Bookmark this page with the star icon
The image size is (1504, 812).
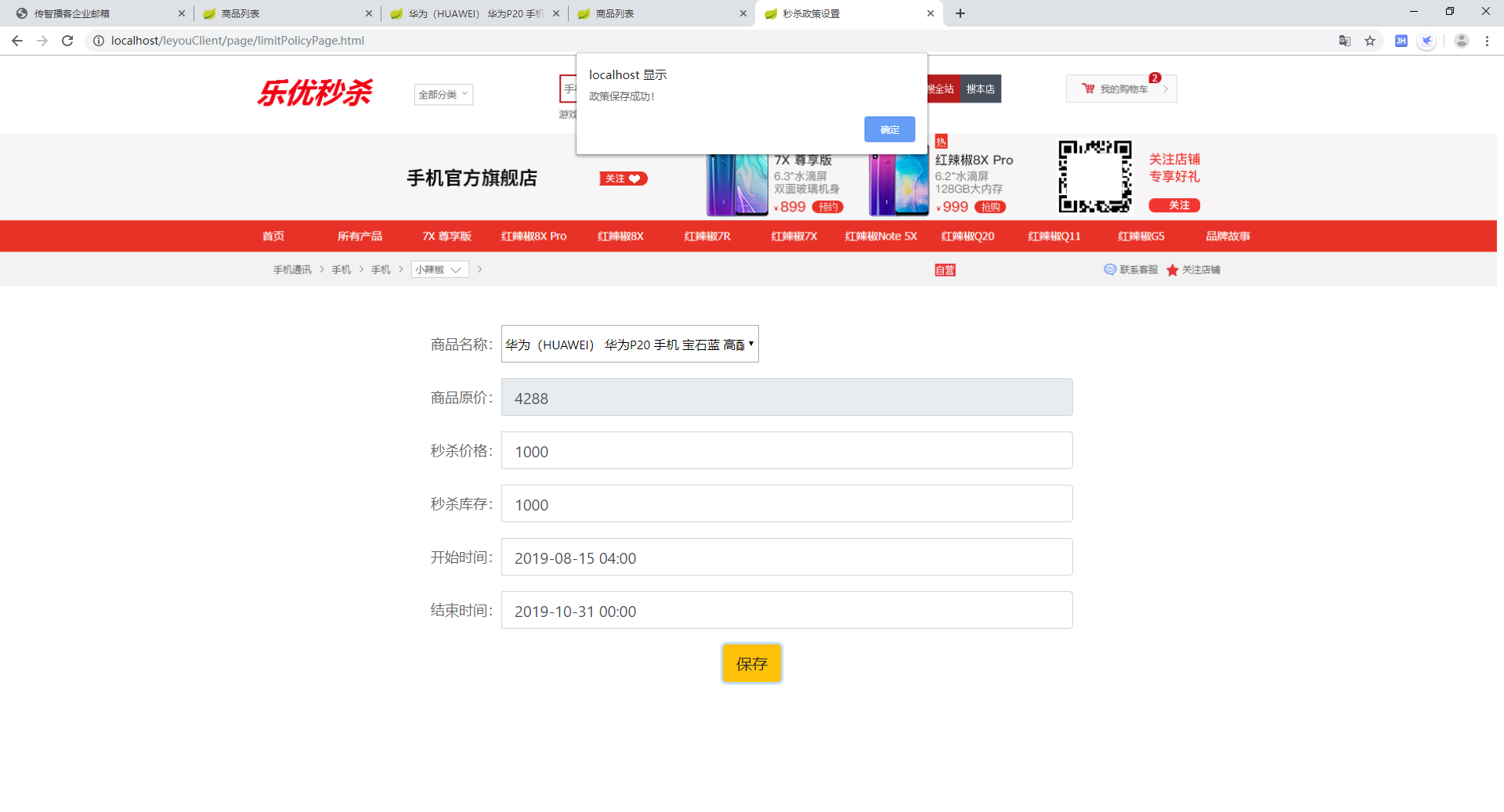(1370, 41)
